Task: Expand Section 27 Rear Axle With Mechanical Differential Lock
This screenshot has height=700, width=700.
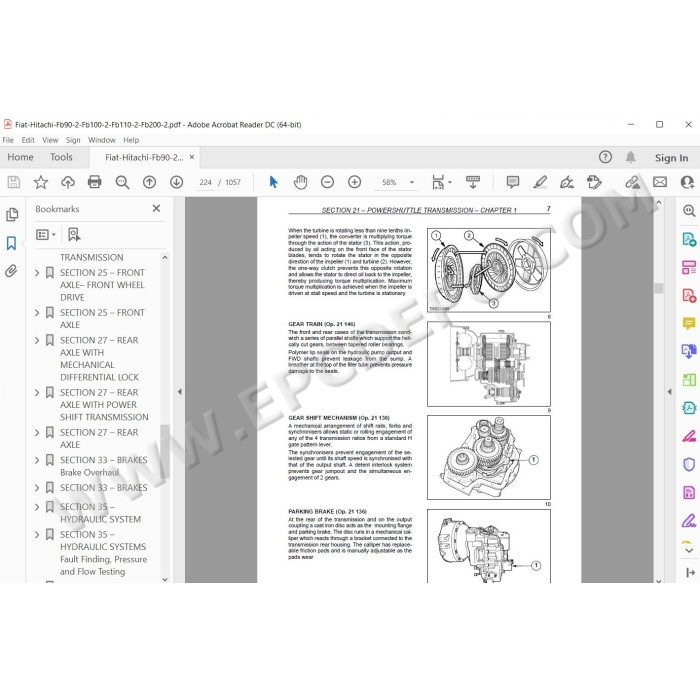Action: (37, 341)
